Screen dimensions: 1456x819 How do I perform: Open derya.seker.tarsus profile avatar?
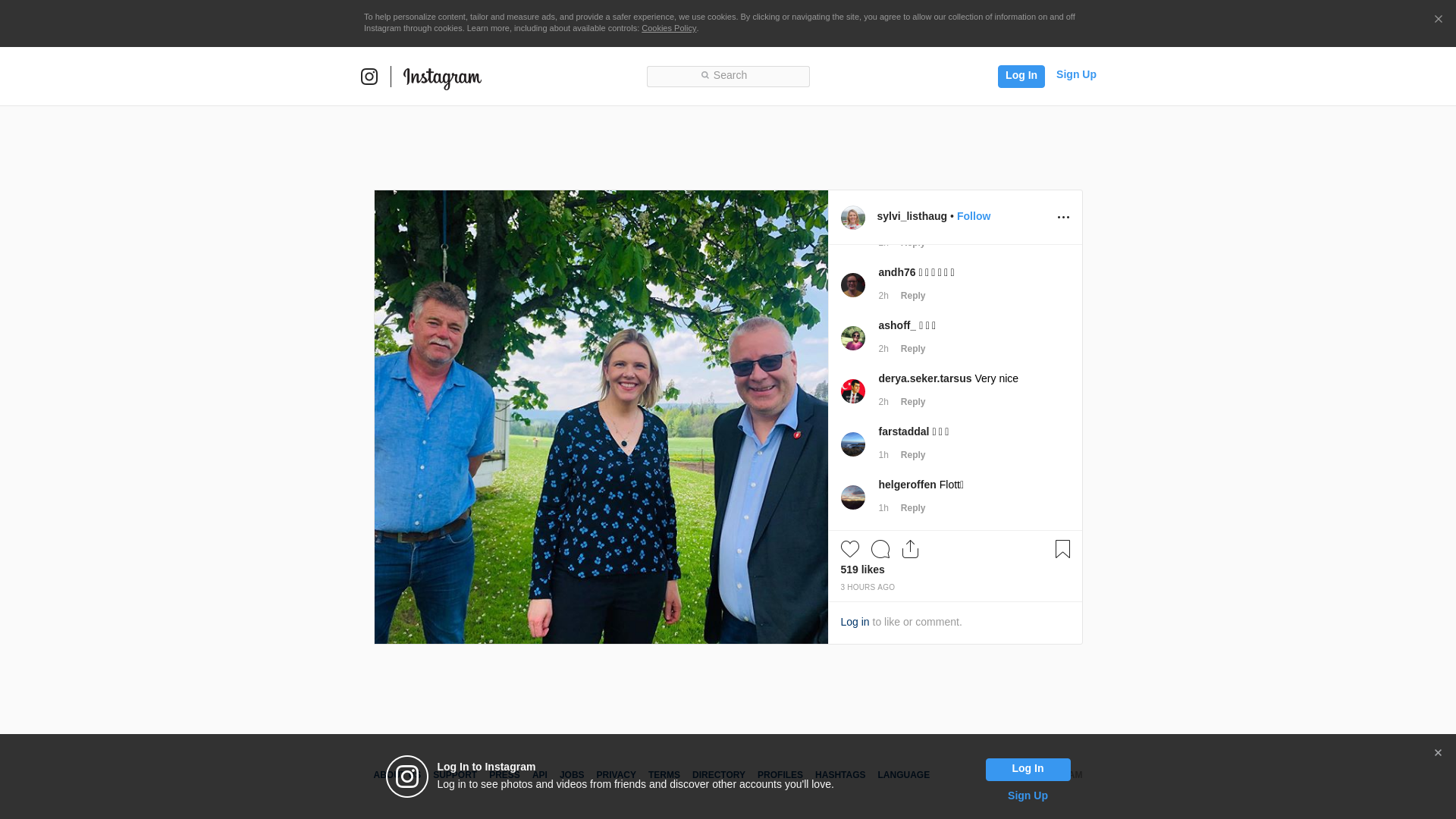pyautogui.click(x=853, y=391)
